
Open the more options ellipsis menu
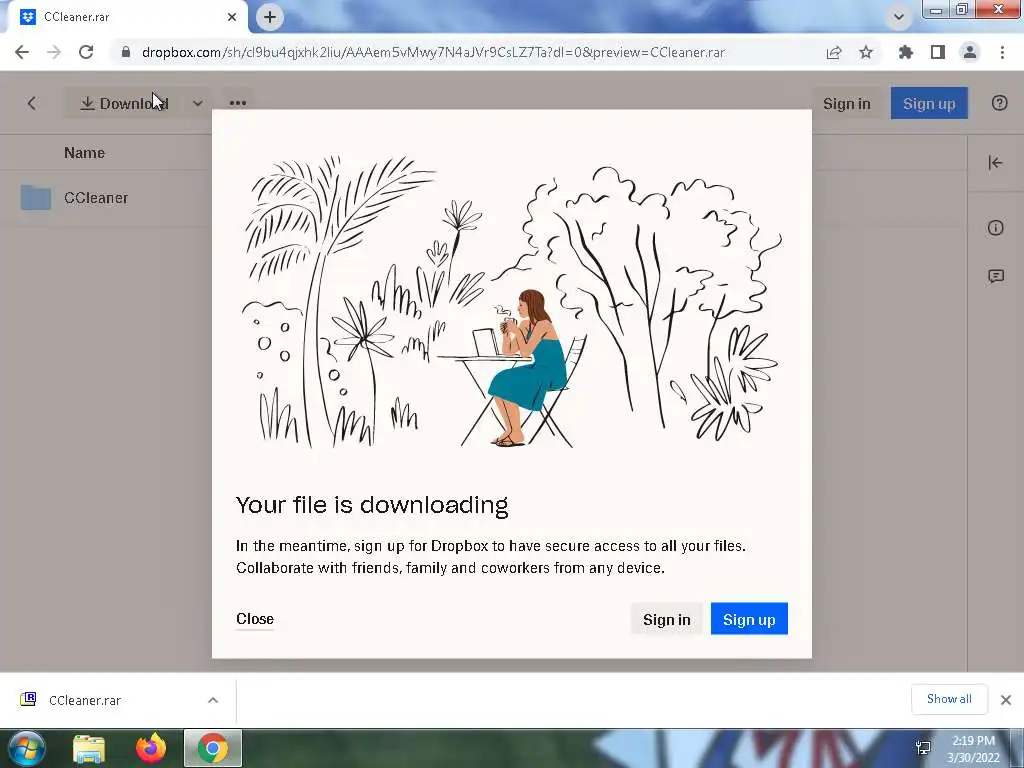(x=238, y=103)
